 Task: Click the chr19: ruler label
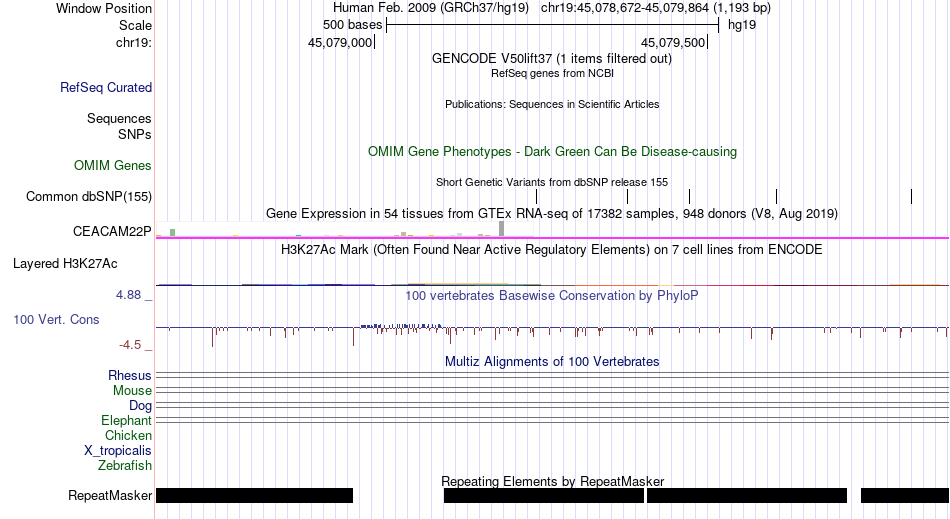pos(134,42)
